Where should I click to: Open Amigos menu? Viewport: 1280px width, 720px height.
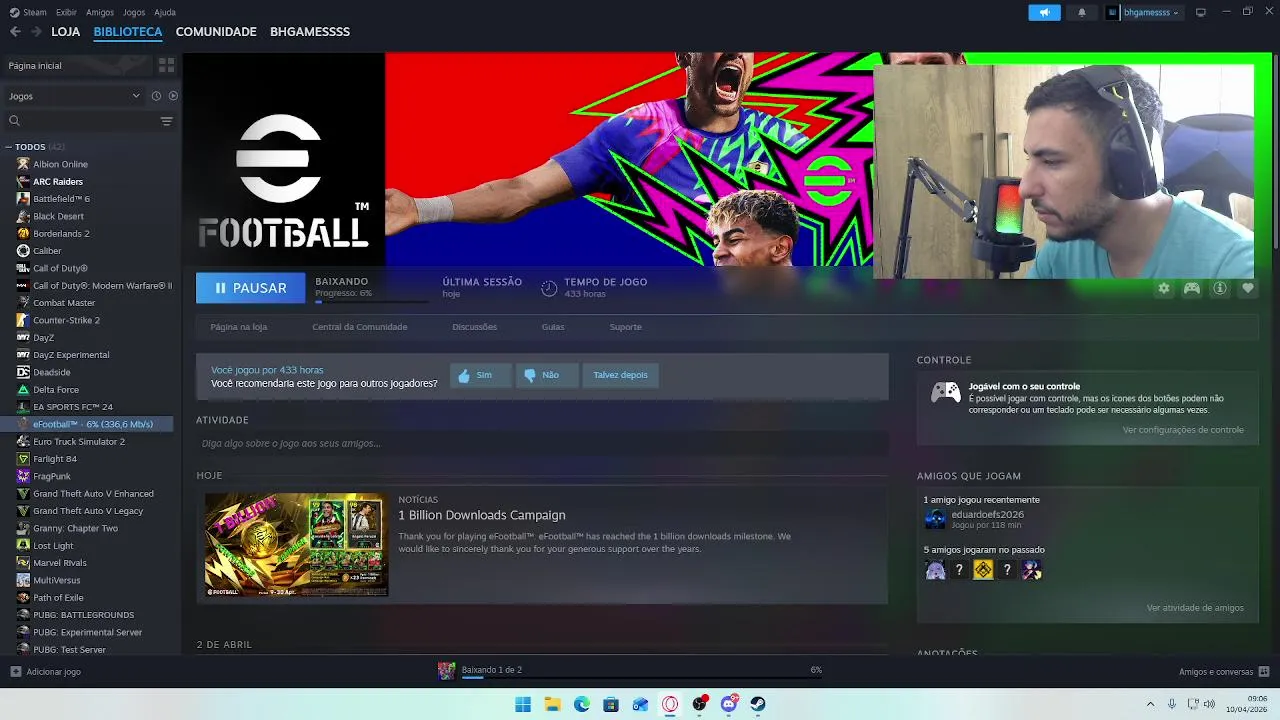(100, 12)
